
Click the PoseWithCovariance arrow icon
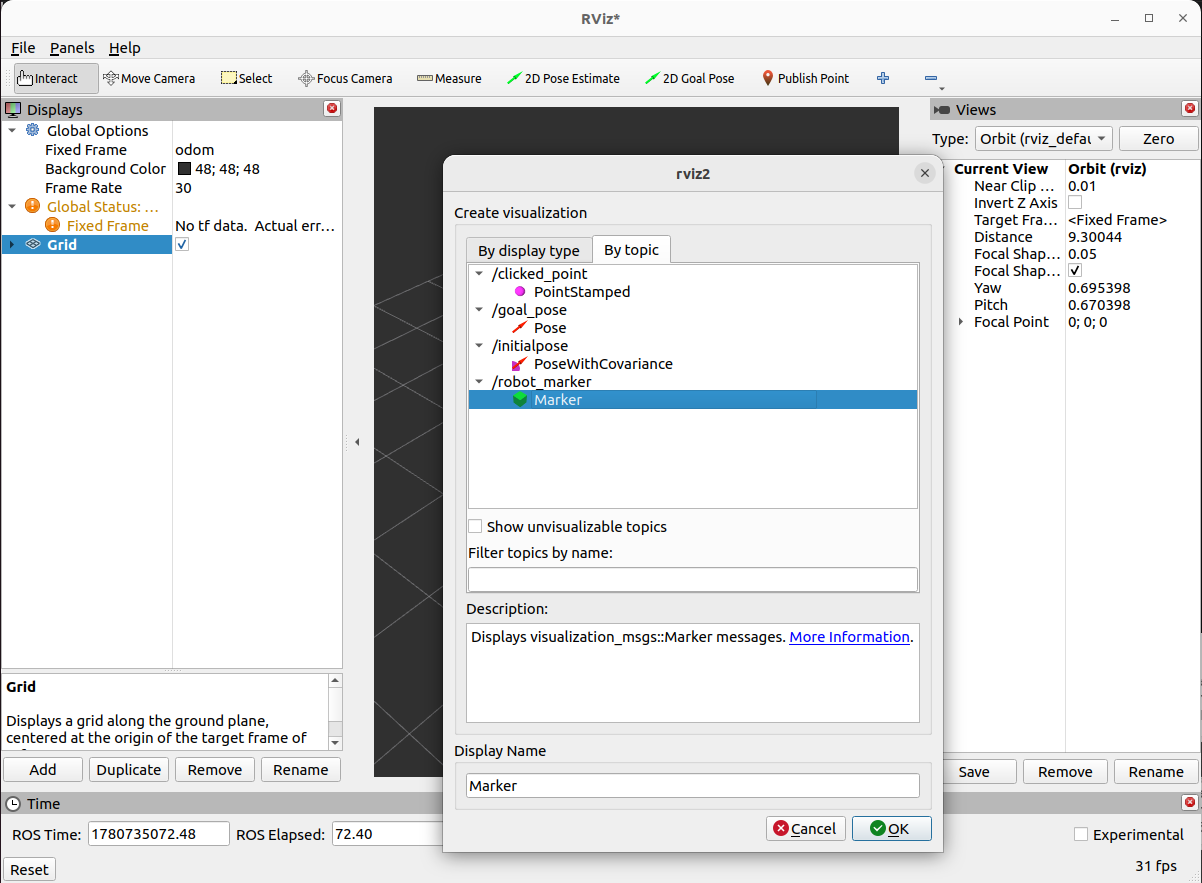point(520,364)
